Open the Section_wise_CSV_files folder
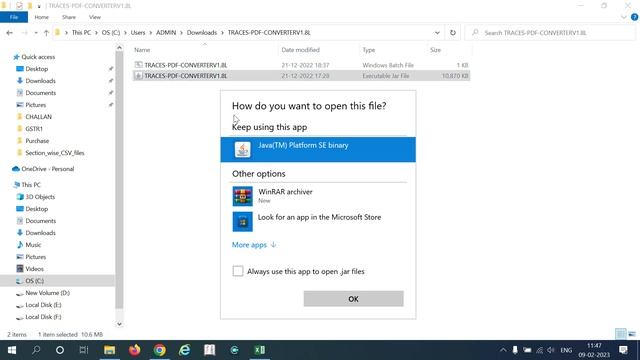 (54, 153)
